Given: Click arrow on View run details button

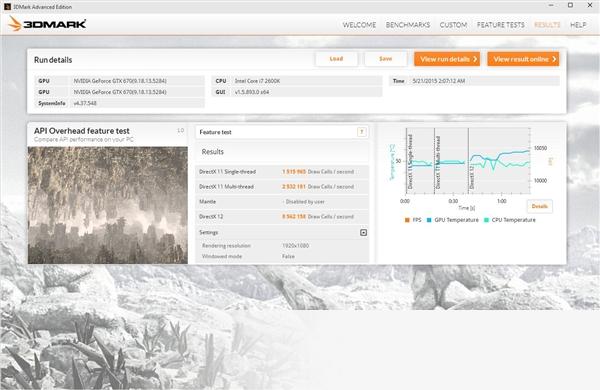Looking at the screenshot, I should tap(475, 59).
